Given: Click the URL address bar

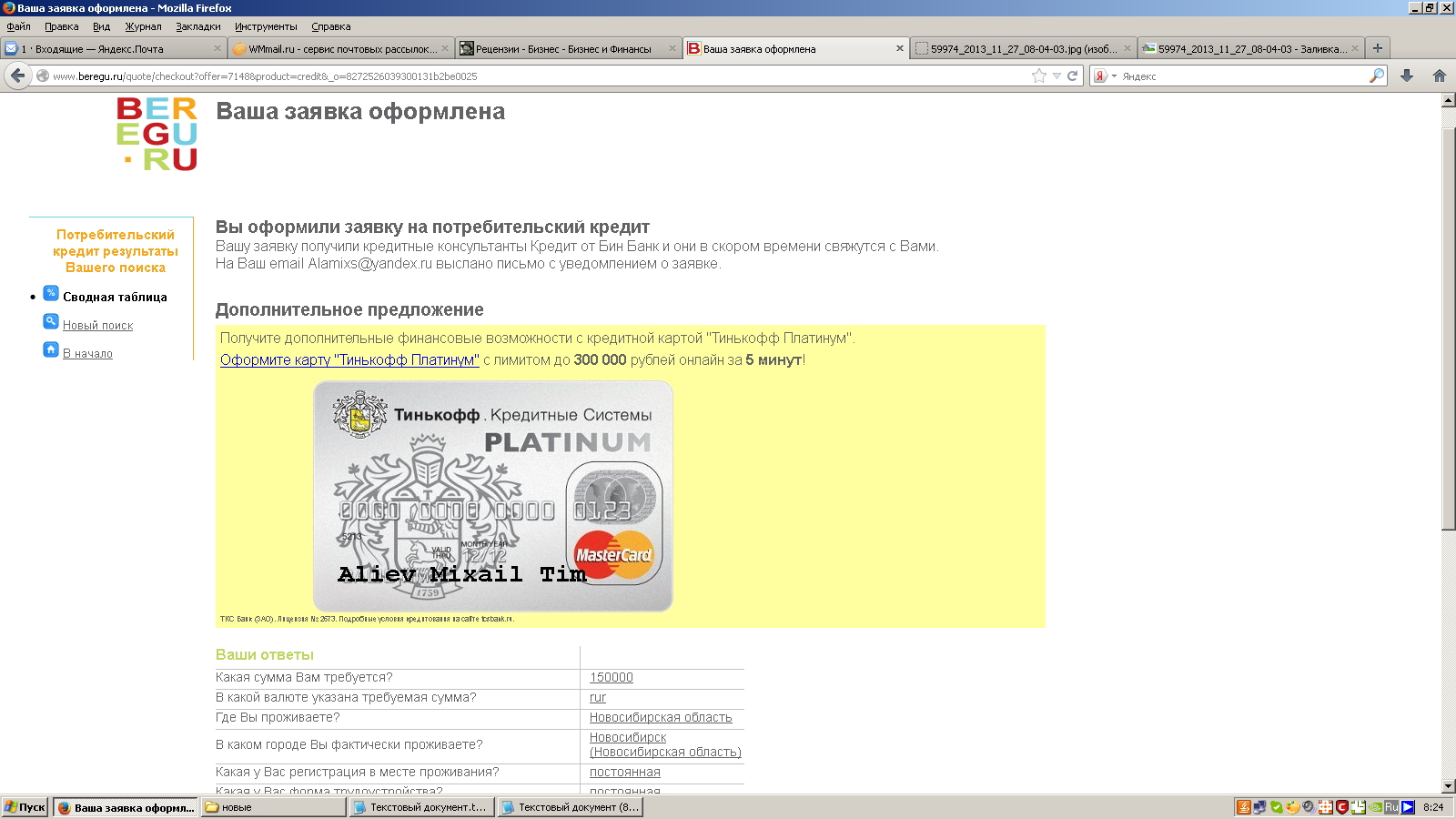Looking at the screenshot, I should 537,76.
